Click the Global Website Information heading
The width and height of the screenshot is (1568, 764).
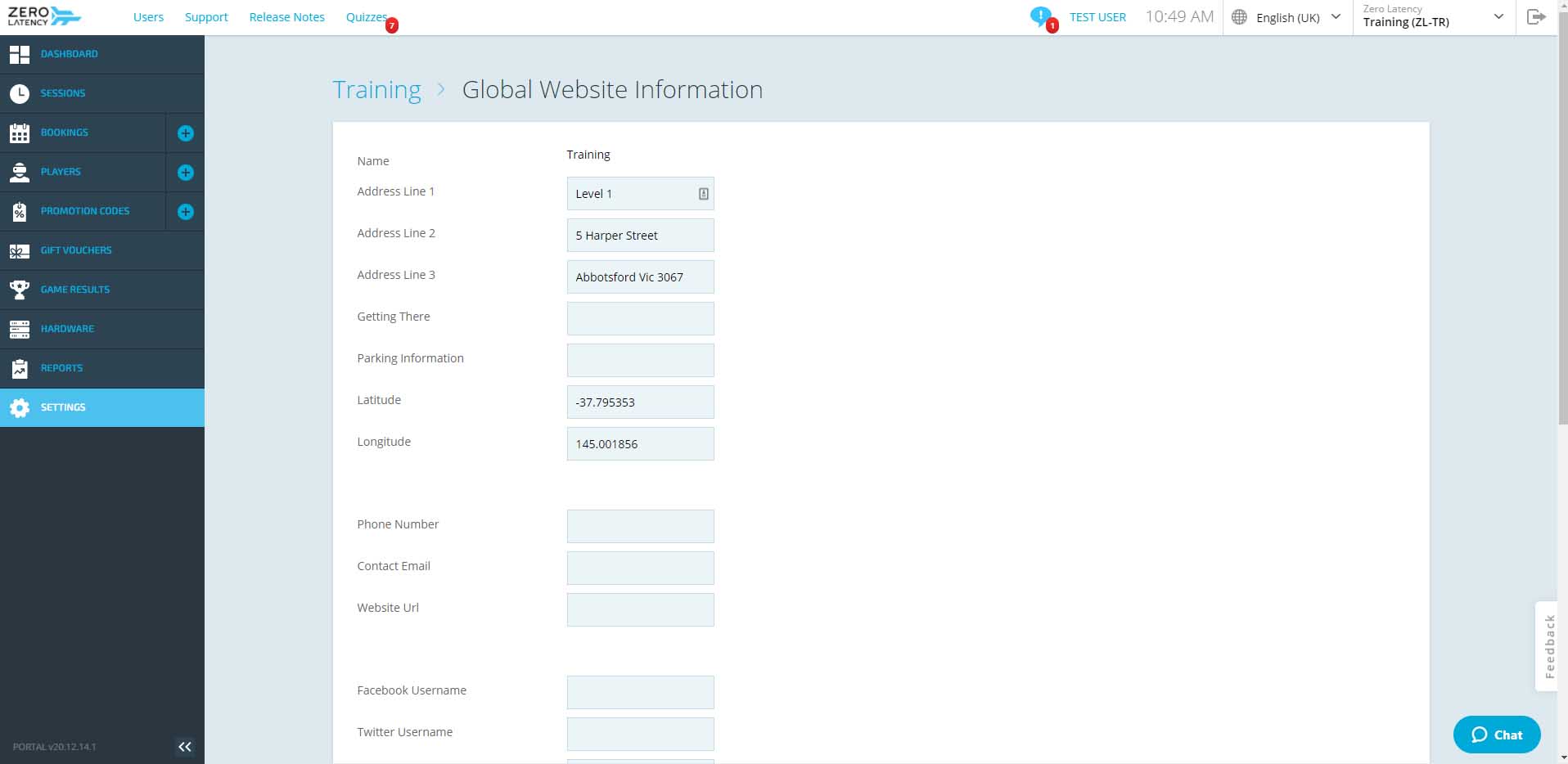point(612,89)
